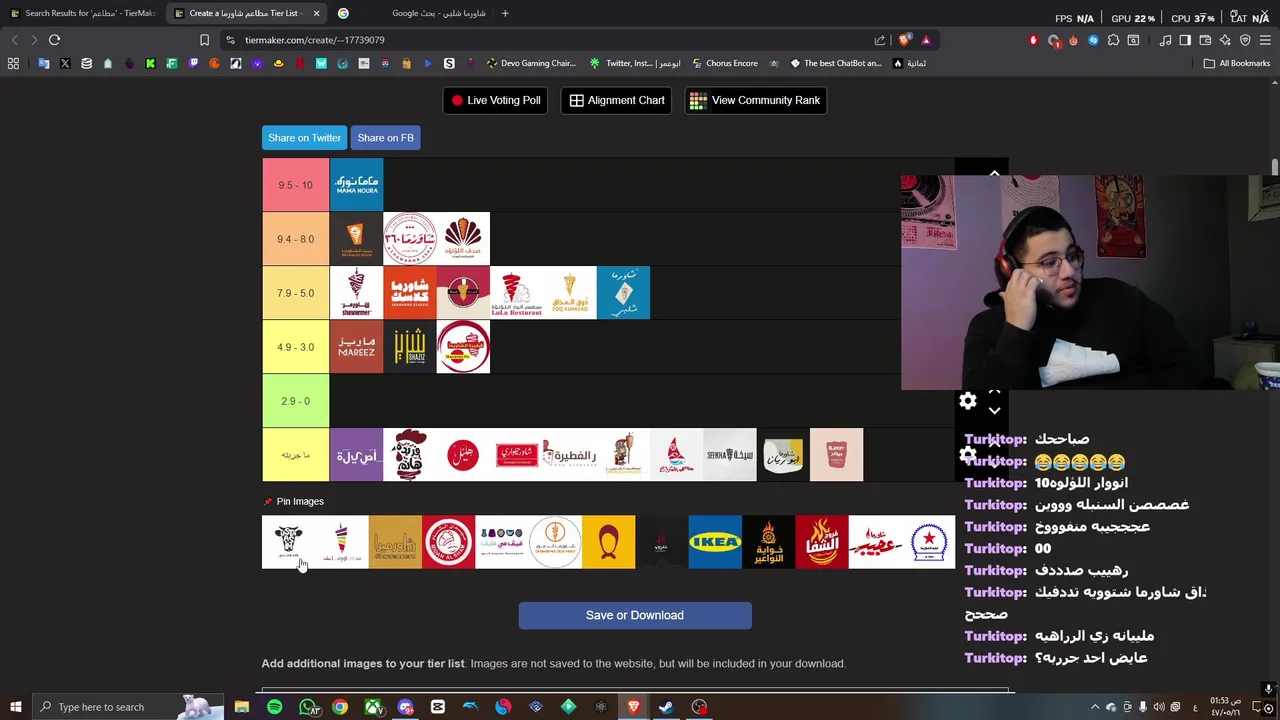Open OBS Studio from the taskbar
The image size is (1280, 720).
[699, 707]
